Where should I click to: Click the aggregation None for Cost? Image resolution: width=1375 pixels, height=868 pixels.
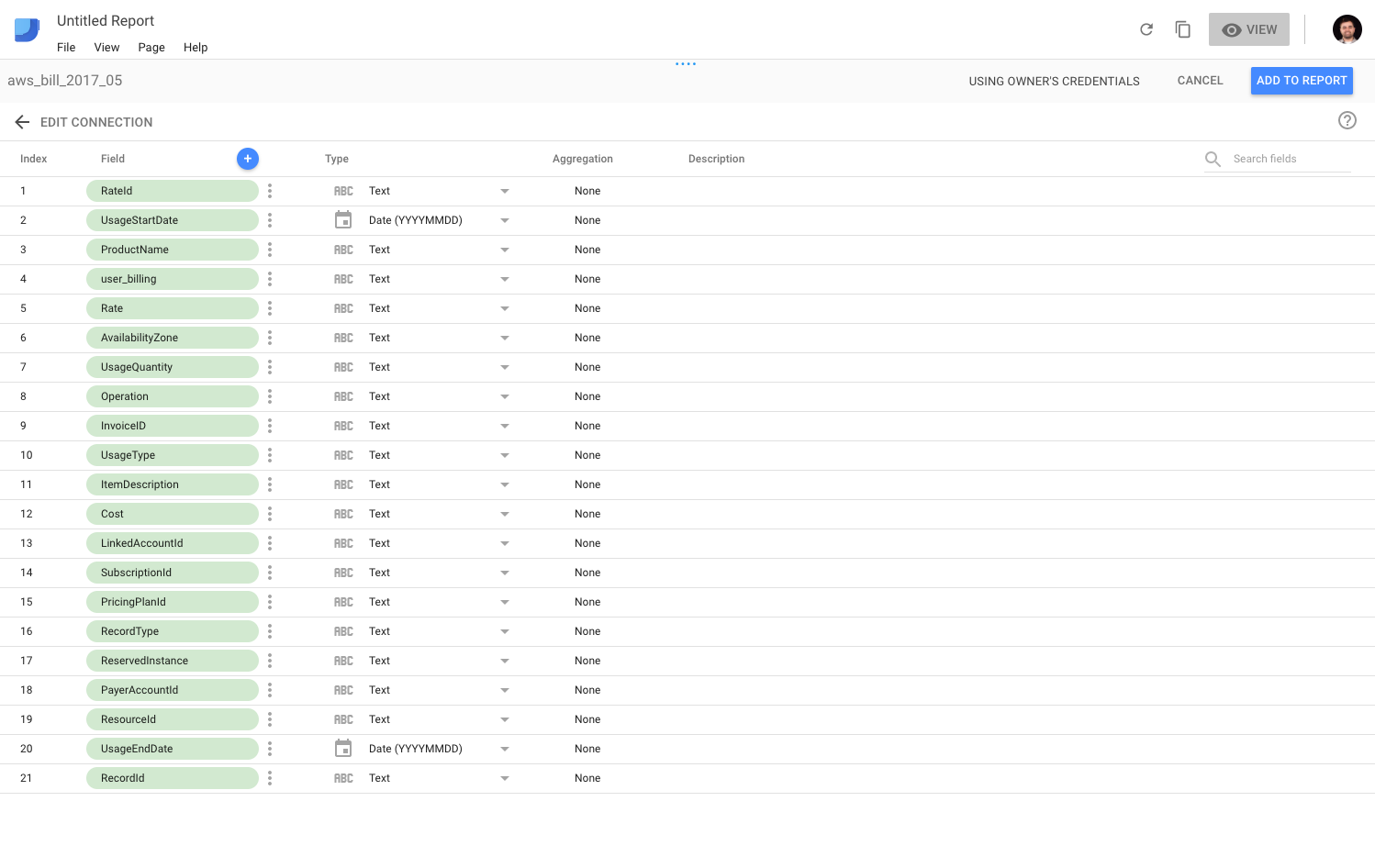pyautogui.click(x=587, y=514)
